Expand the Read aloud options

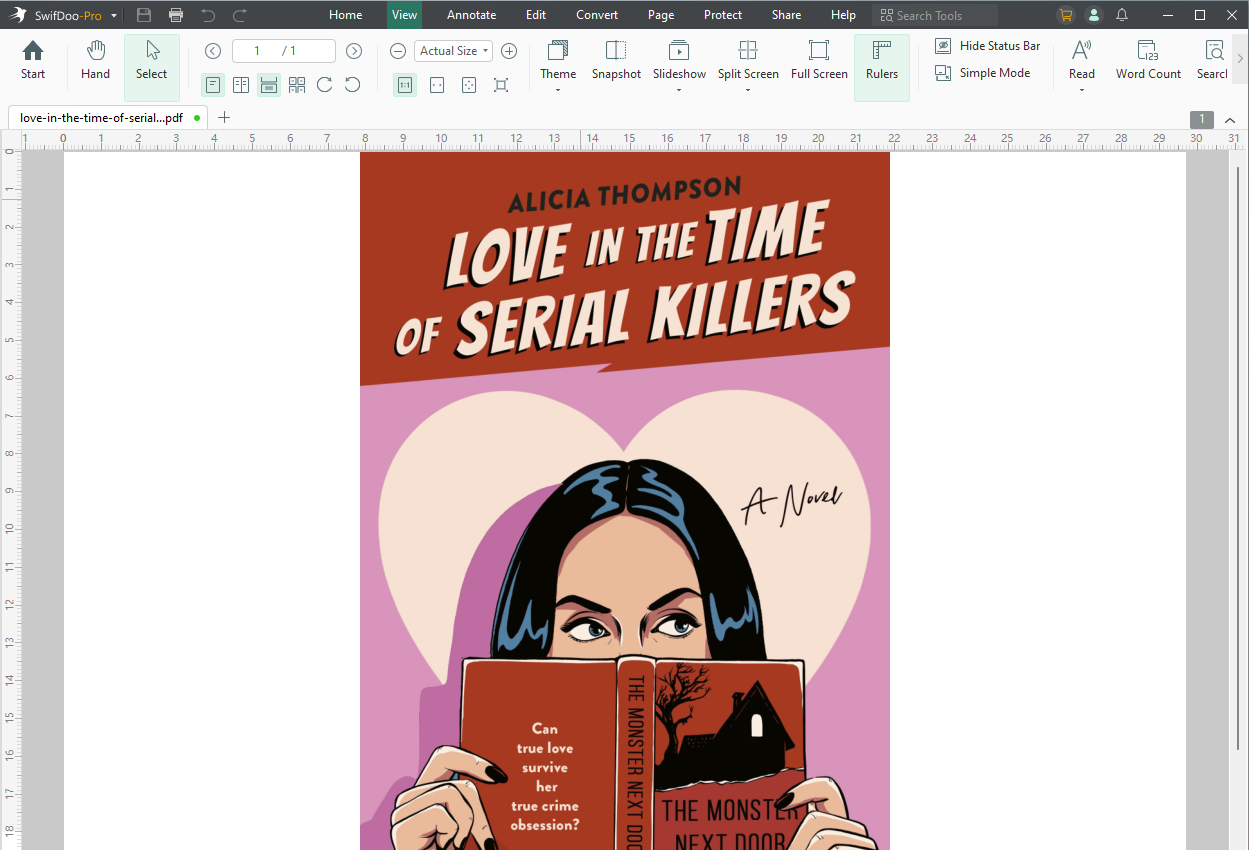point(1082,90)
